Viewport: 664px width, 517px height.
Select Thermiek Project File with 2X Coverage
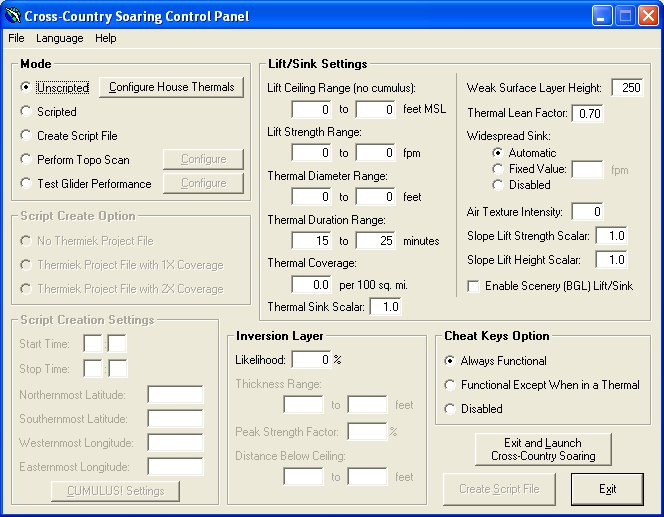122,289
